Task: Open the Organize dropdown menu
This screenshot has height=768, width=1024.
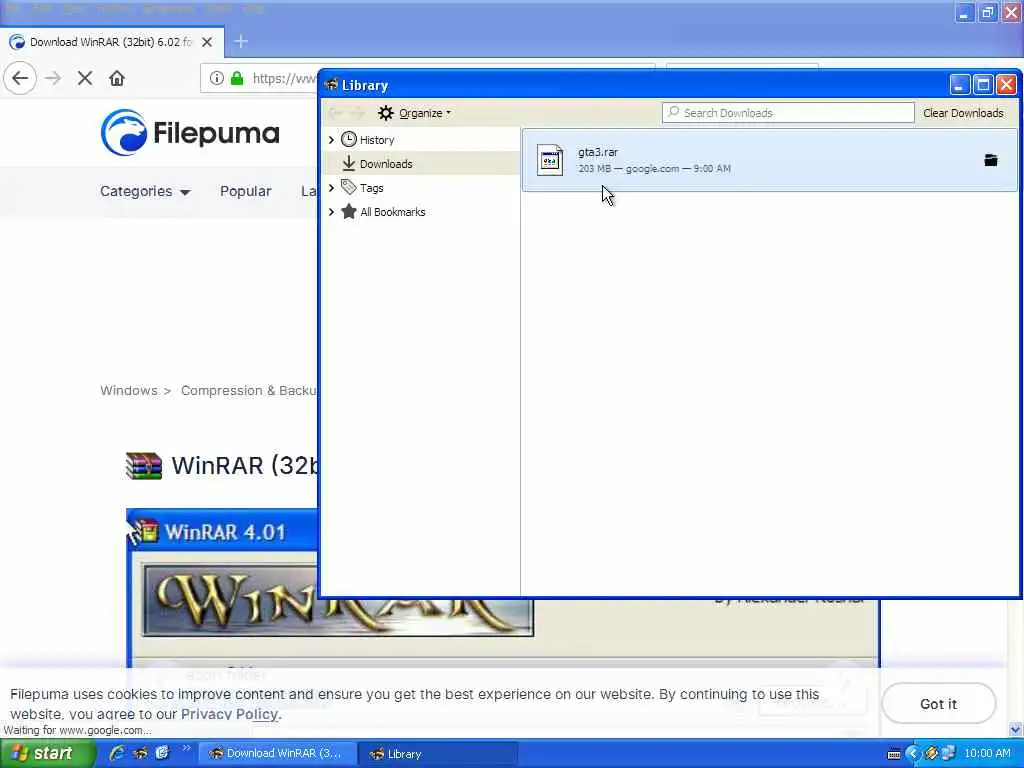Action: pyautogui.click(x=415, y=113)
